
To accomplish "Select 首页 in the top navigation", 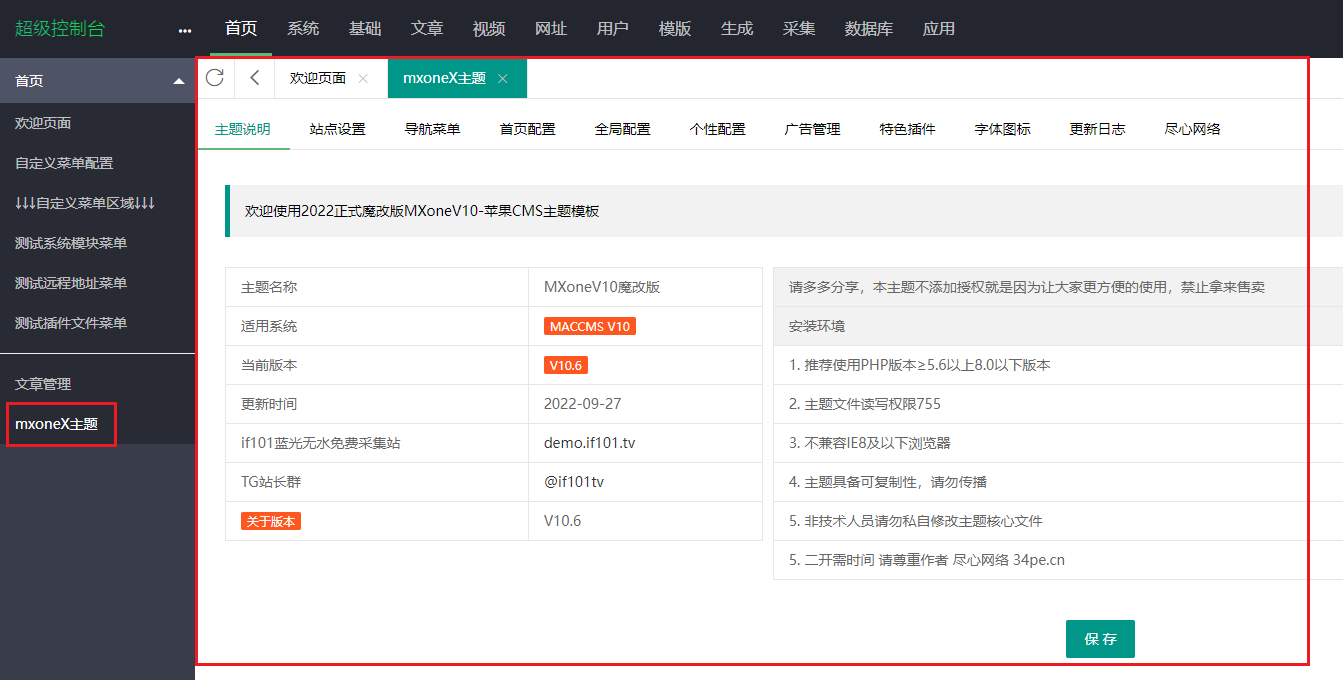I will 241,29.
